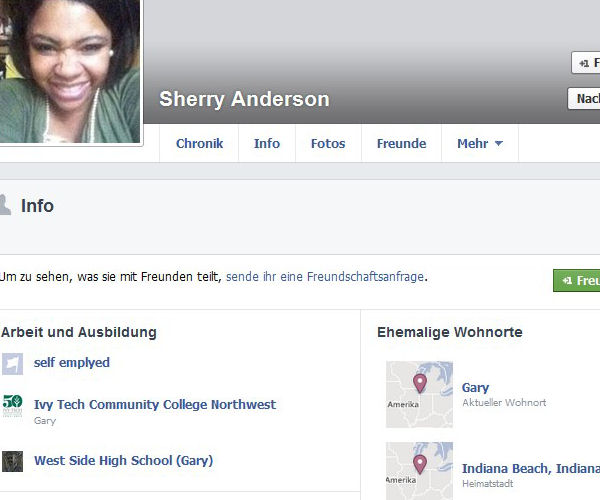The image size is (600, 500).
Task: Open Sherry Anderson's profile picture
Action: click(70, 71)
